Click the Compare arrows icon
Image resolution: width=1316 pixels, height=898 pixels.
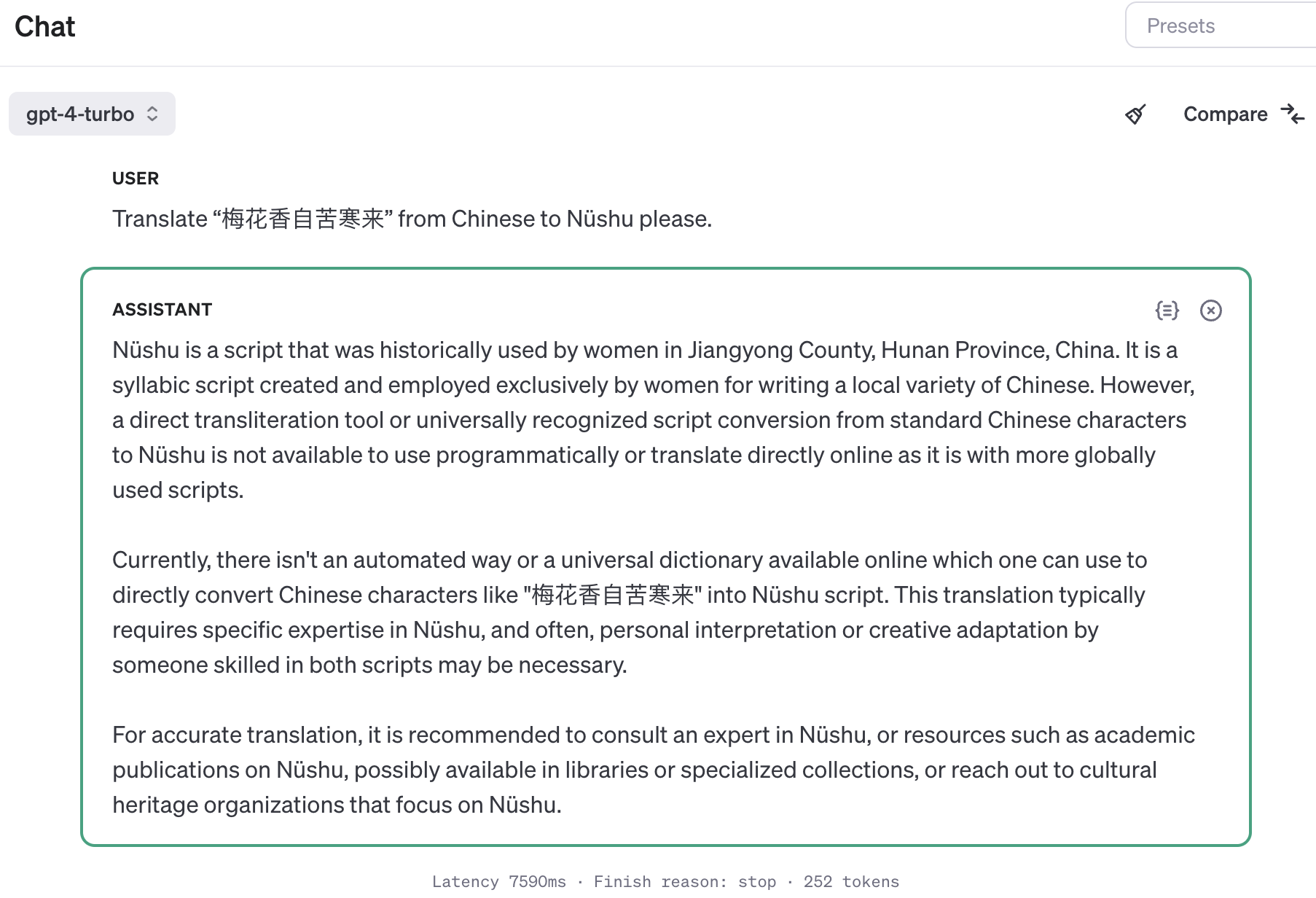click(1293, 114)
